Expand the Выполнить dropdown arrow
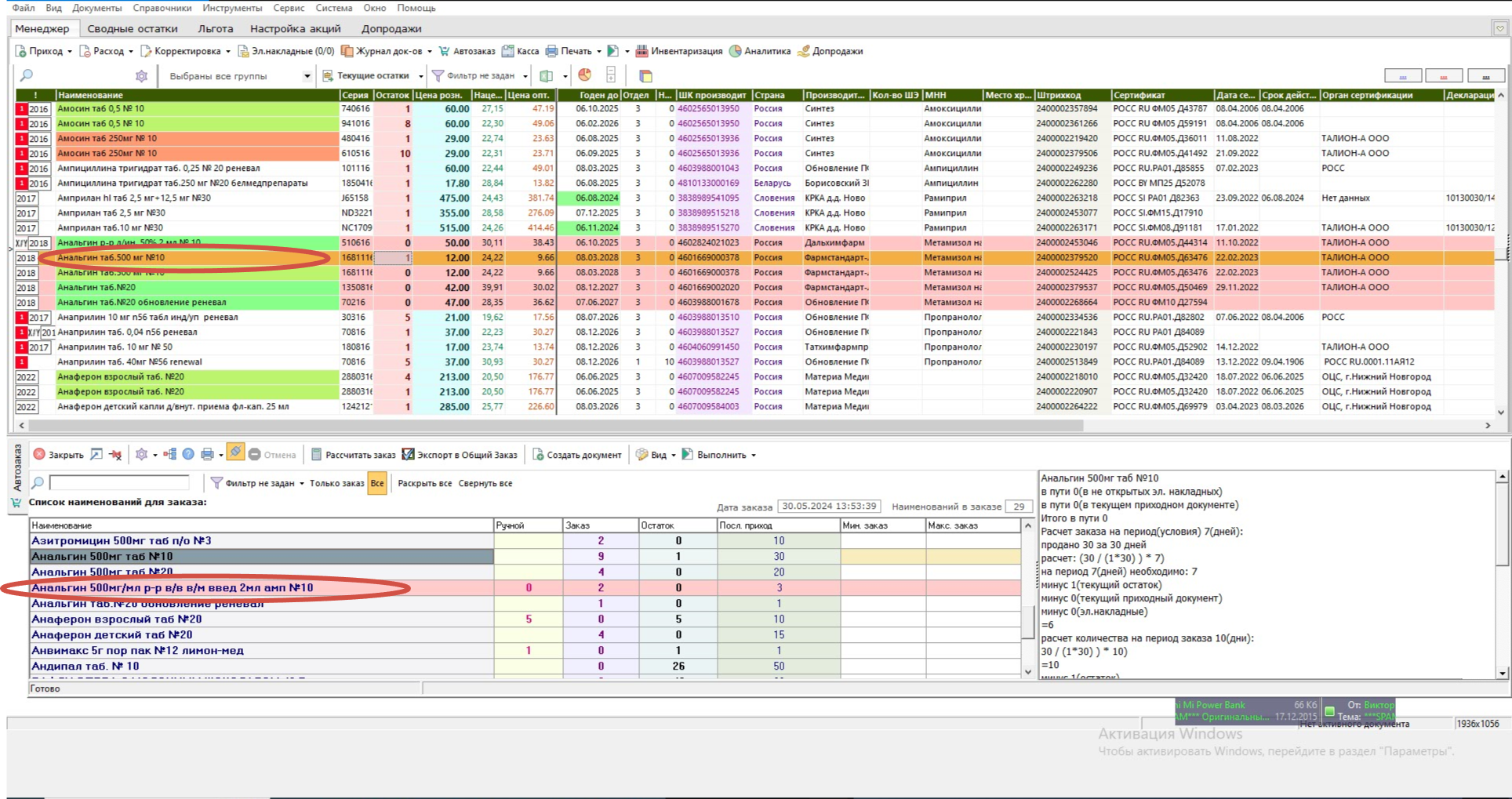 (754, 455)
